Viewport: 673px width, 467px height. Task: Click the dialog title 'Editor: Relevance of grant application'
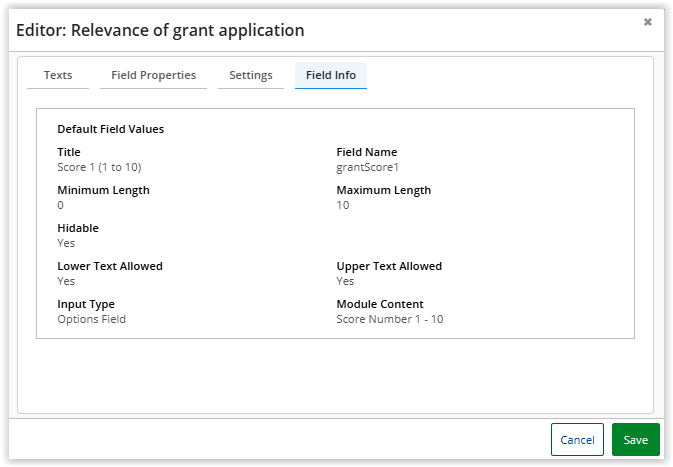(160, 30)
